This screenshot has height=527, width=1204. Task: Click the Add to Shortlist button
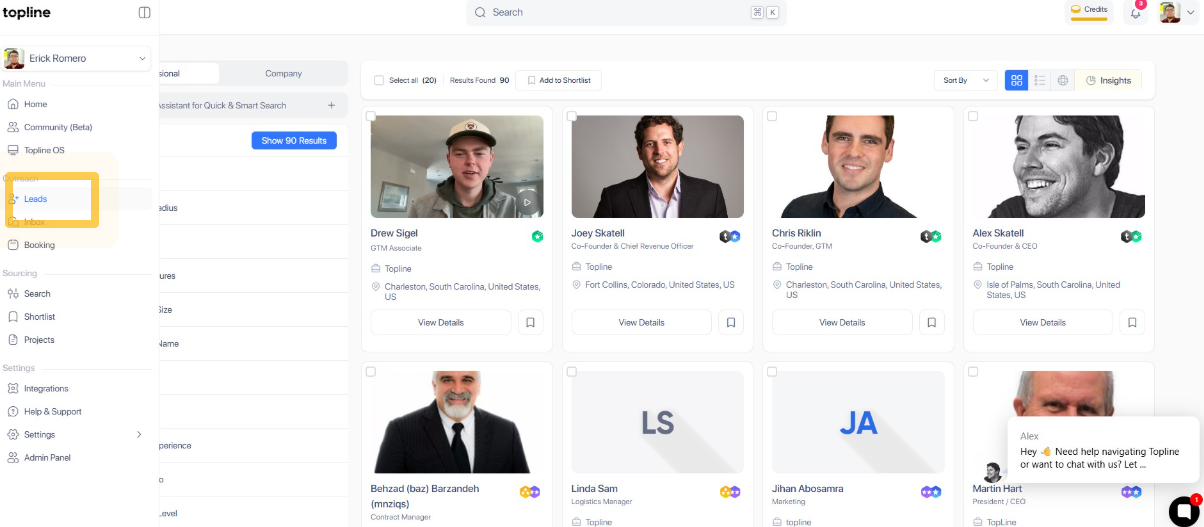(x=559, y=80)
